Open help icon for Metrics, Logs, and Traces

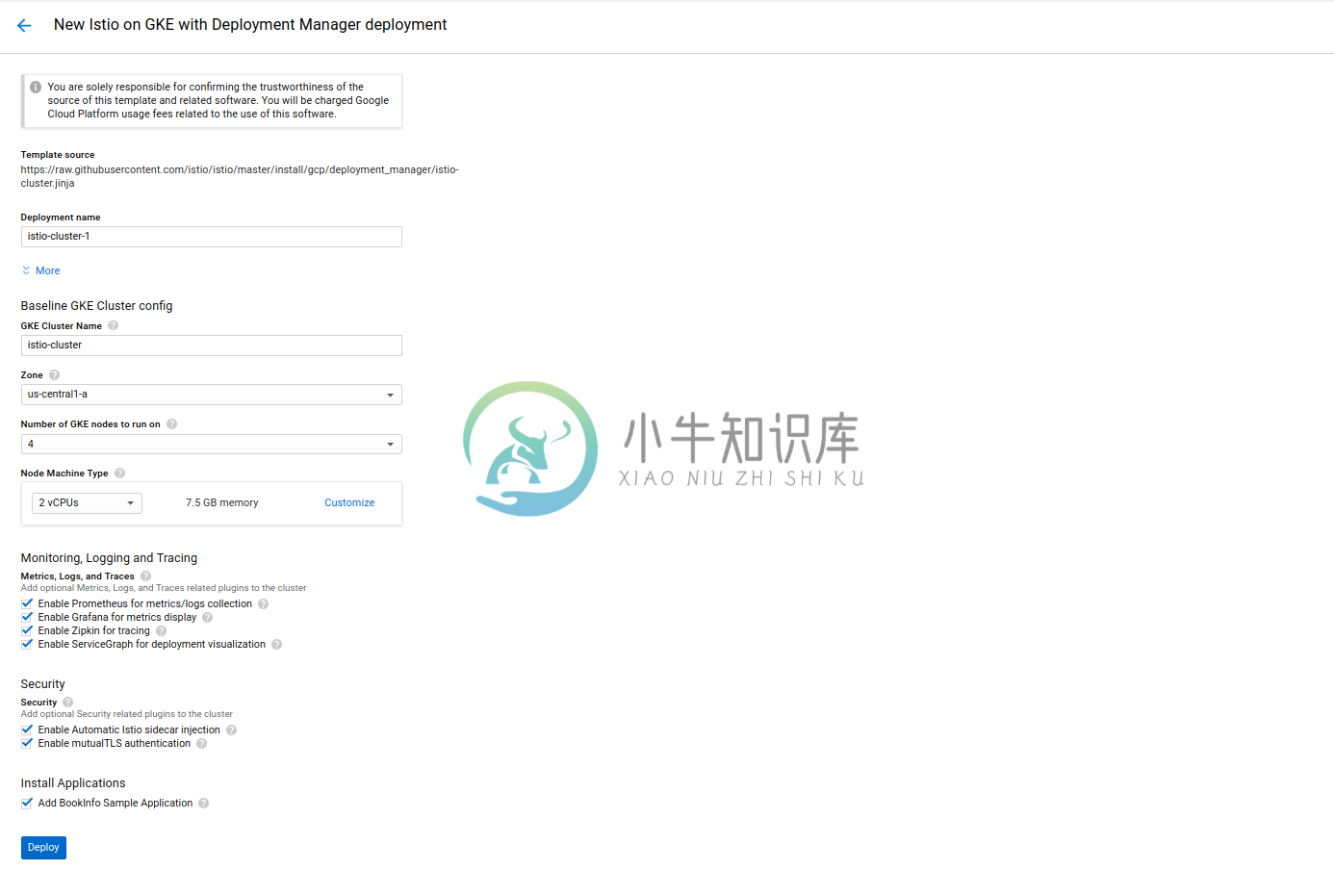(145, 576)
